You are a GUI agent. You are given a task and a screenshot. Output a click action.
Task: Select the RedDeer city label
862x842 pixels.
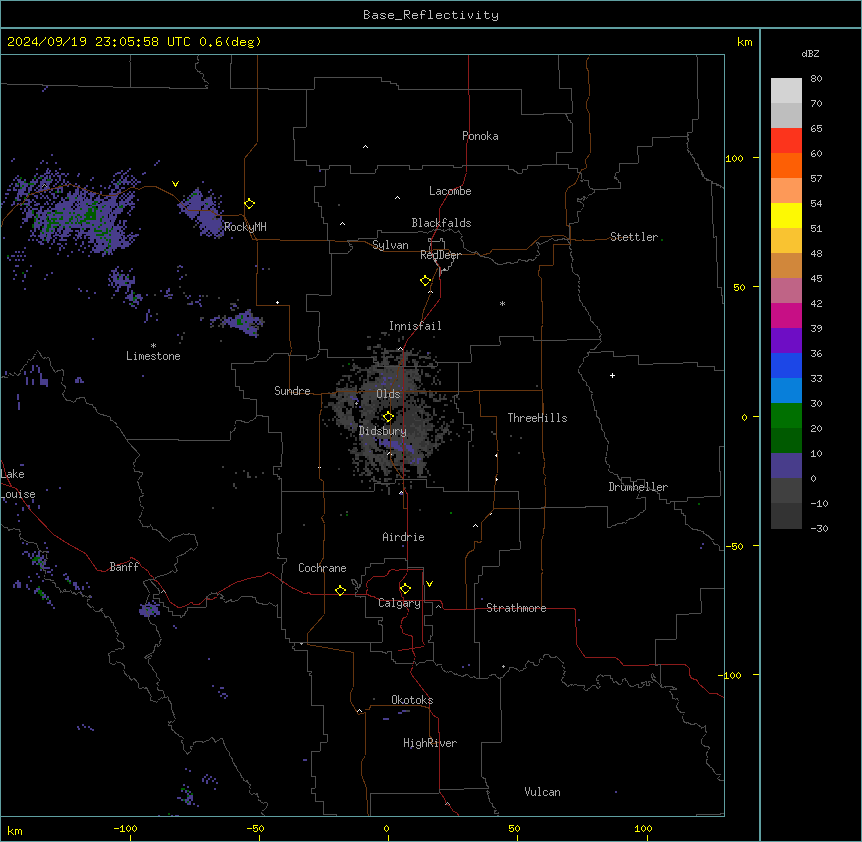coord(440,255)
